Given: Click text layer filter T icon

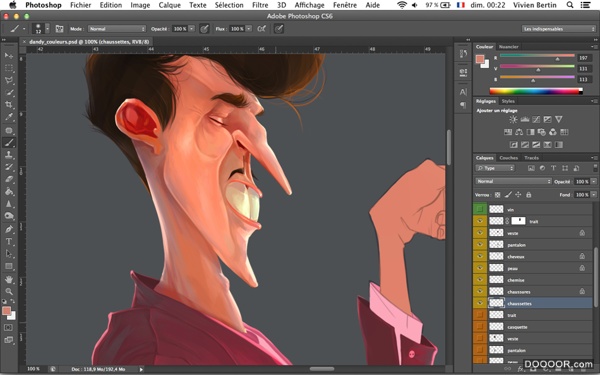Looking at the screenshot, I should (553, 168).
